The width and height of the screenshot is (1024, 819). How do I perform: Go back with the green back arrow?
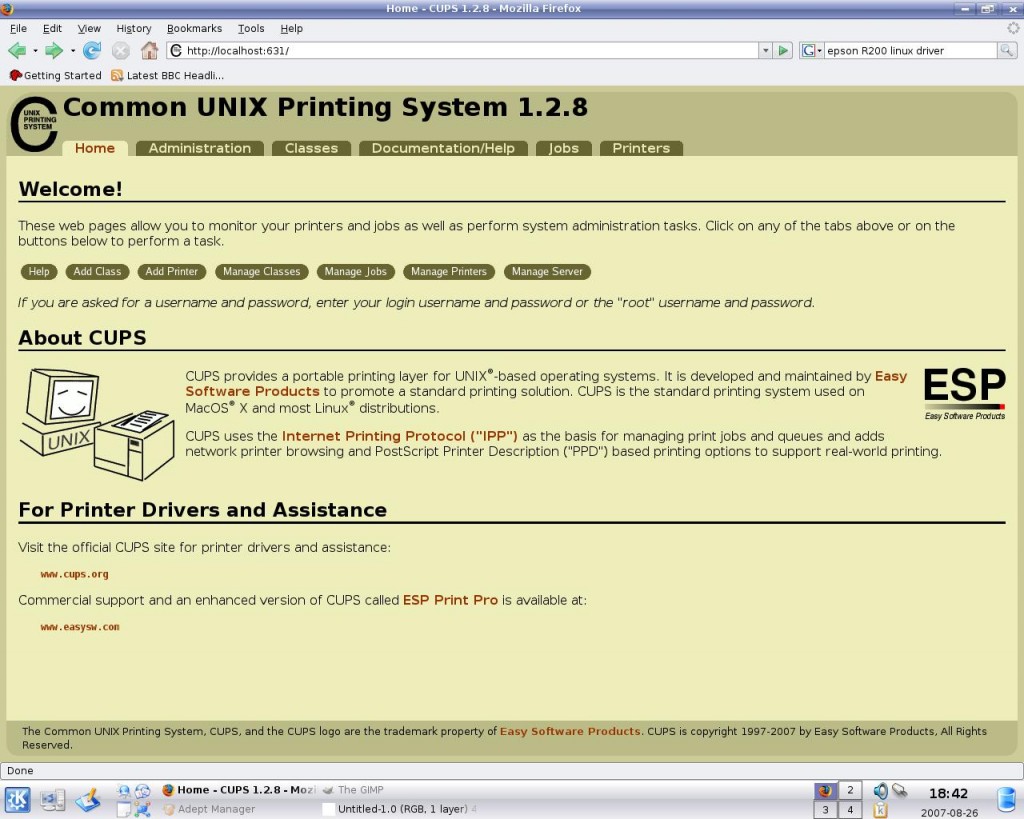(17, 50)
